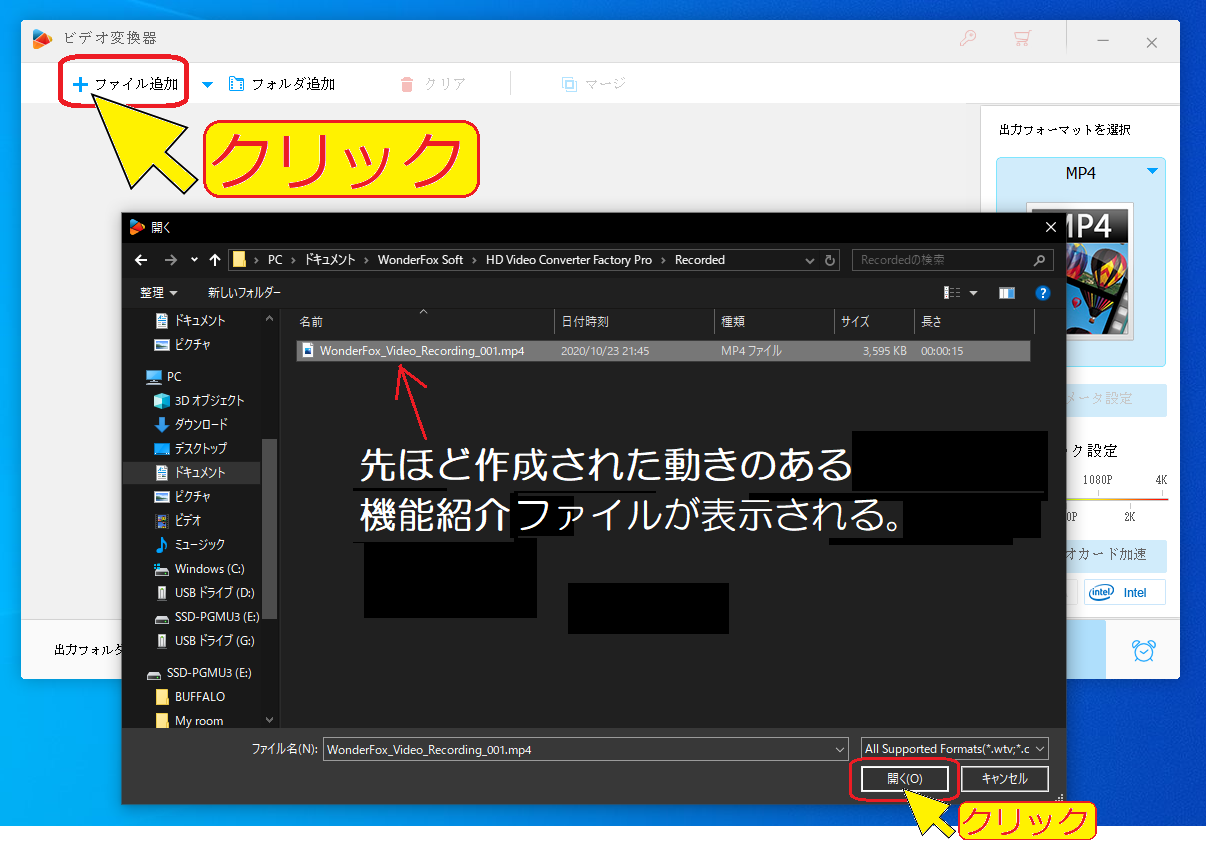Sort by the 長さ column header
Screen dimensions: 1206x845
[x=974, y=322]
